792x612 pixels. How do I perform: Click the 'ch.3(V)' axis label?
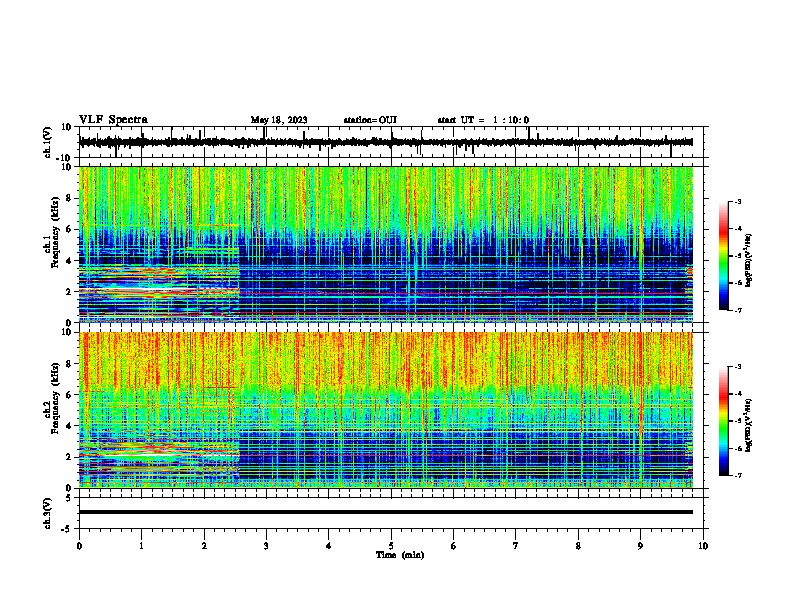tap(48, 513)
